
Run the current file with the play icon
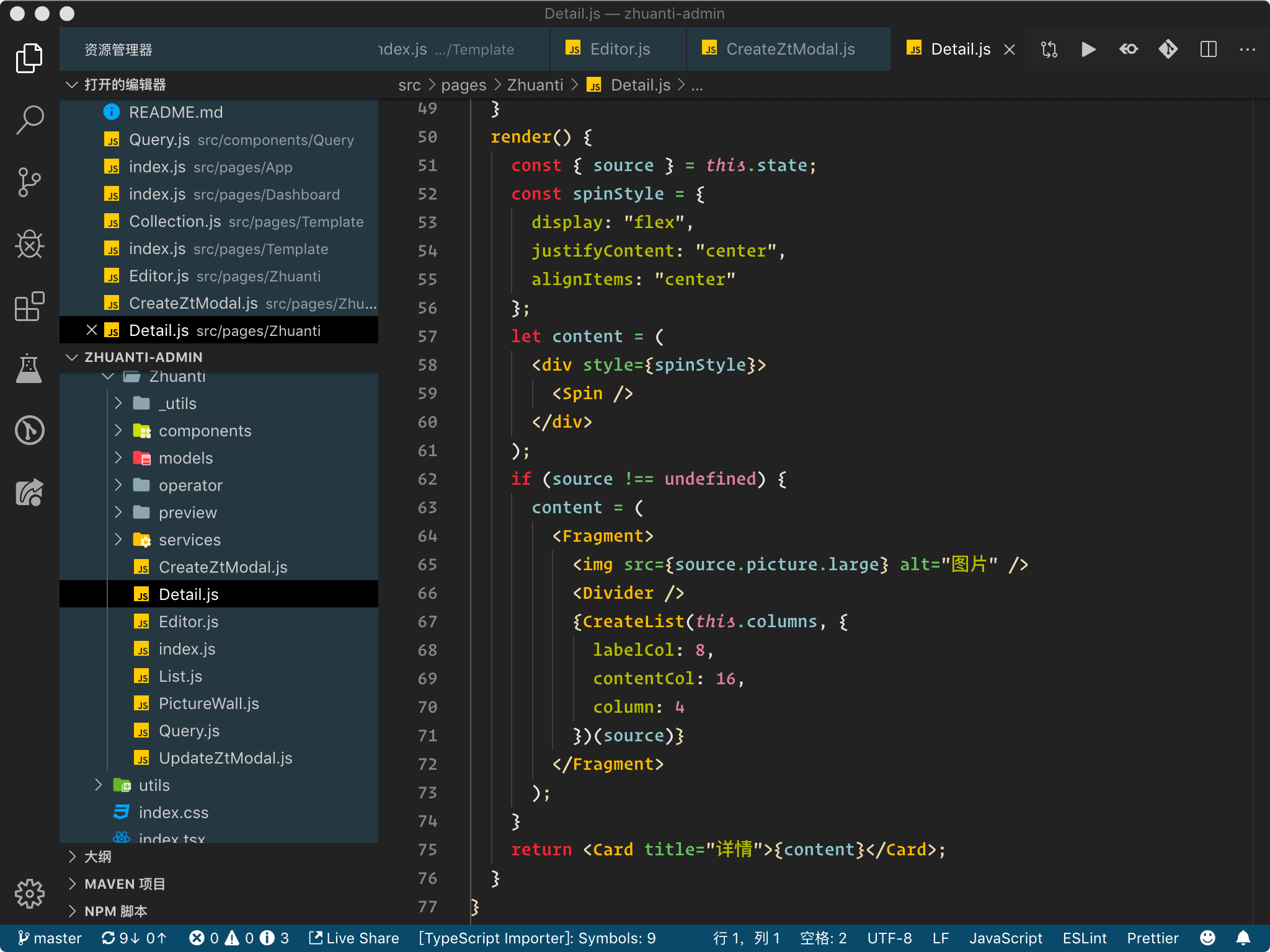(x=1089, y=49)
